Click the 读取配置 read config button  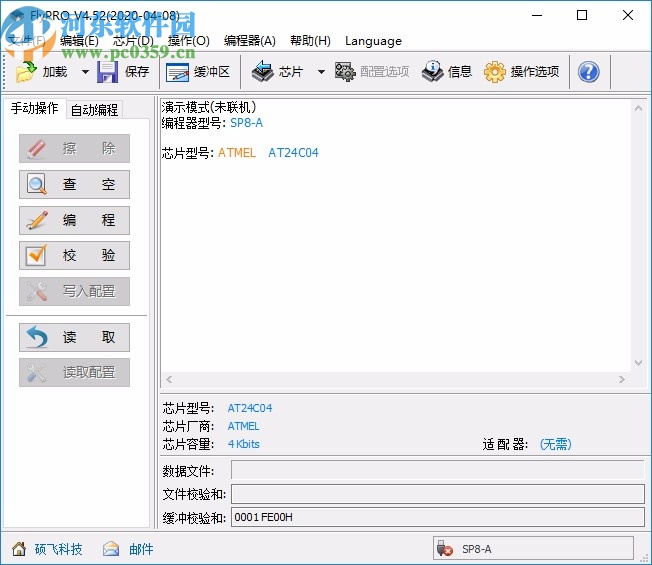pos(74,373)
